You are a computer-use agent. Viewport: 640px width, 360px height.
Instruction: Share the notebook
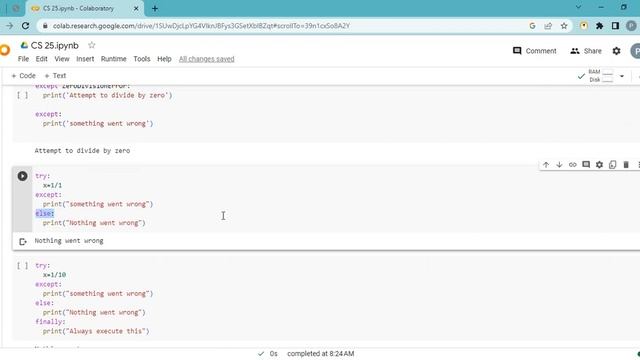pos(586,51)
